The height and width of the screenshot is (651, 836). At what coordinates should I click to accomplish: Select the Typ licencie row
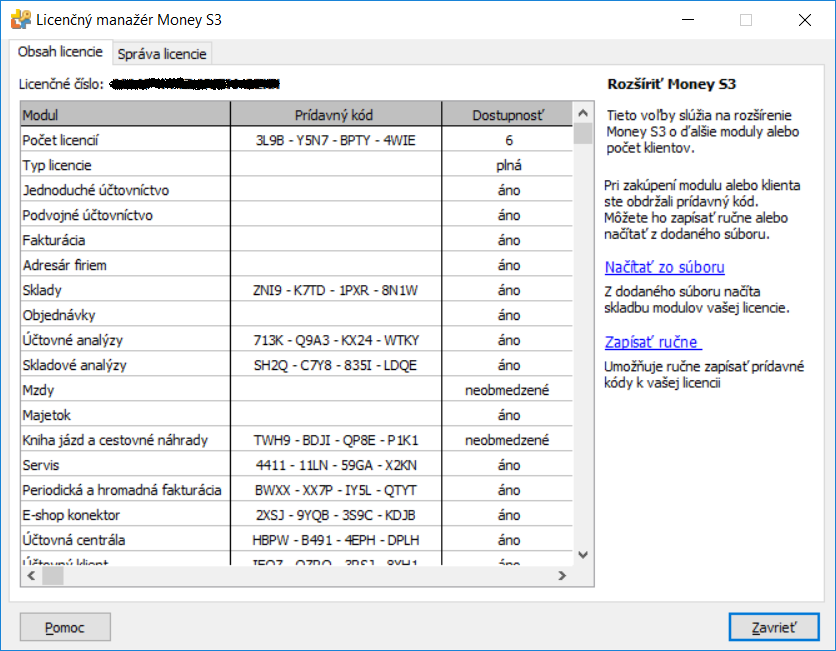[x=296, y=165]
